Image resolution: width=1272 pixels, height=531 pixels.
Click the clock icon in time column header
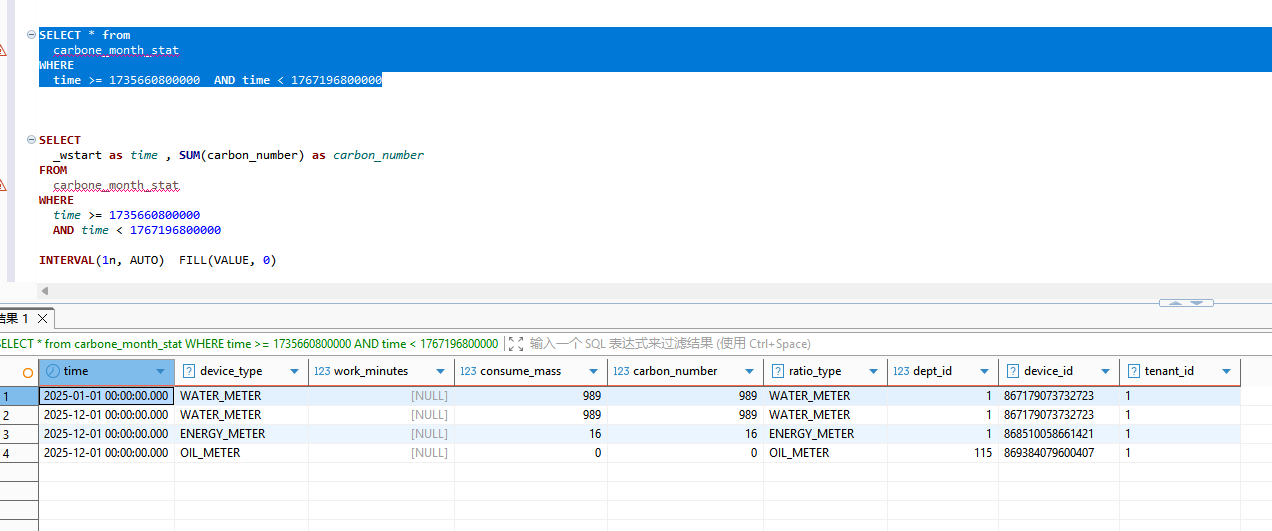coord(52,371)
